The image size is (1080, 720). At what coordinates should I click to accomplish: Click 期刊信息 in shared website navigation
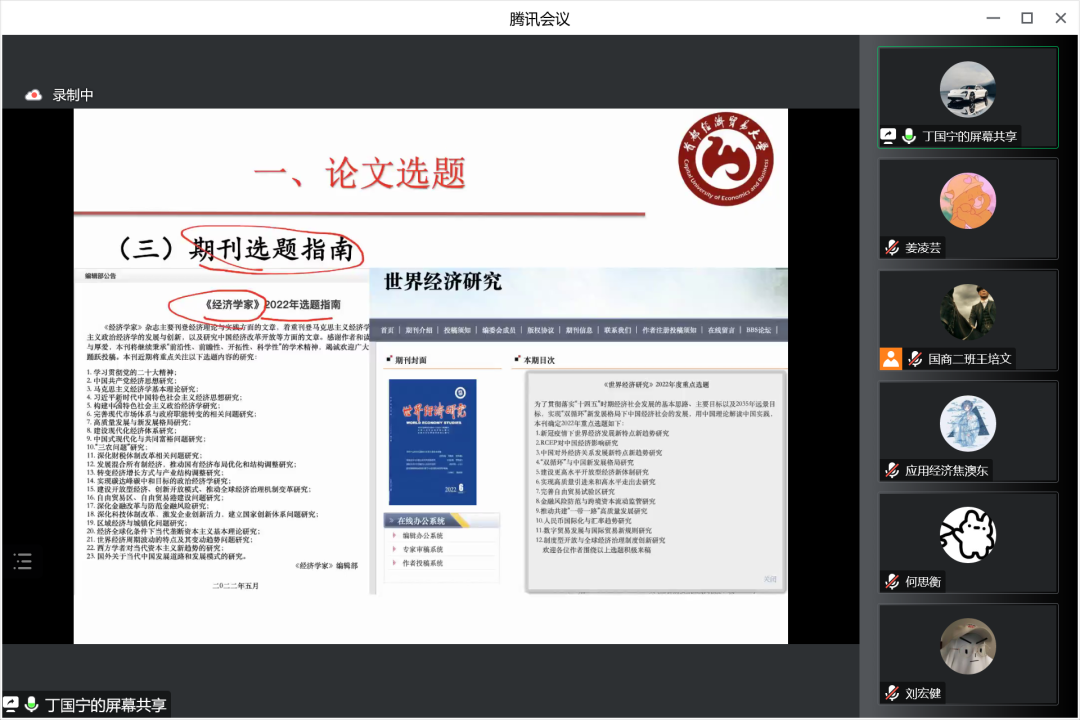pos(579,330)
